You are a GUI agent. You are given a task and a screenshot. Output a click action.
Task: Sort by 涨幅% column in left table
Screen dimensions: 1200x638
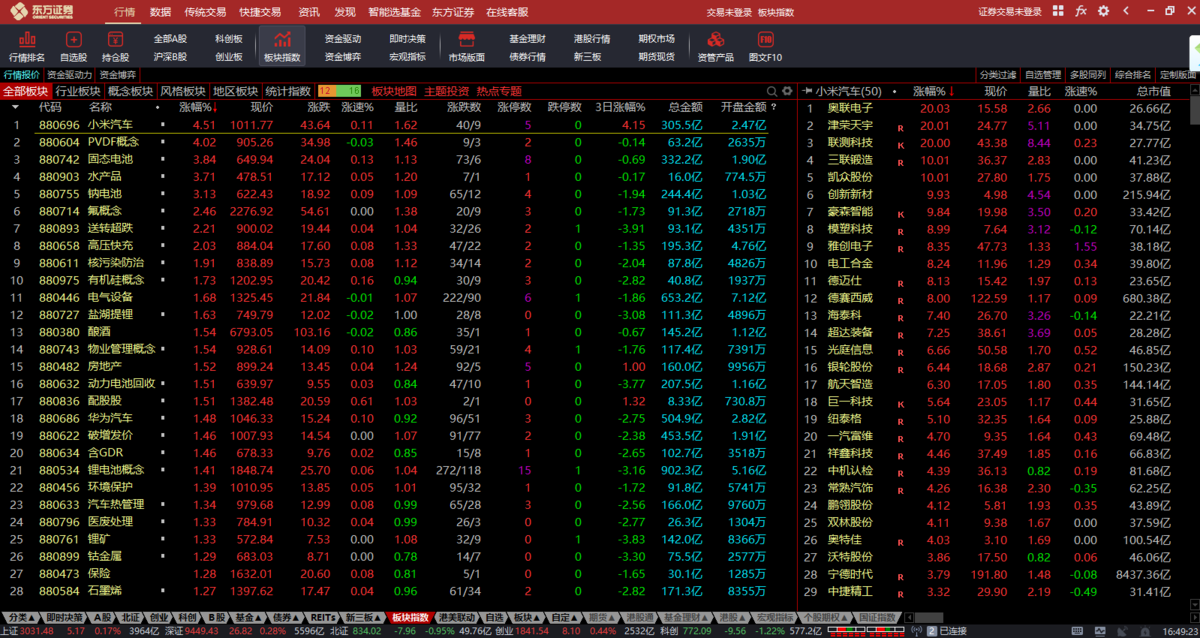[x=197, y=107]
